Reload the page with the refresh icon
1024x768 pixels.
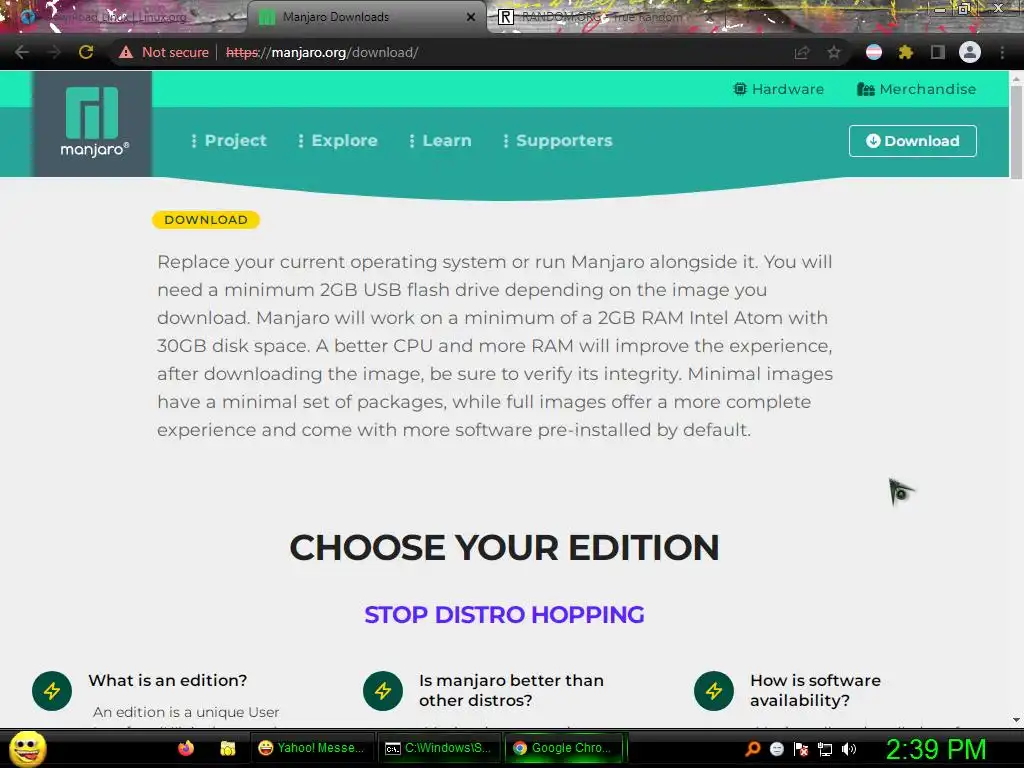point(86,52)
